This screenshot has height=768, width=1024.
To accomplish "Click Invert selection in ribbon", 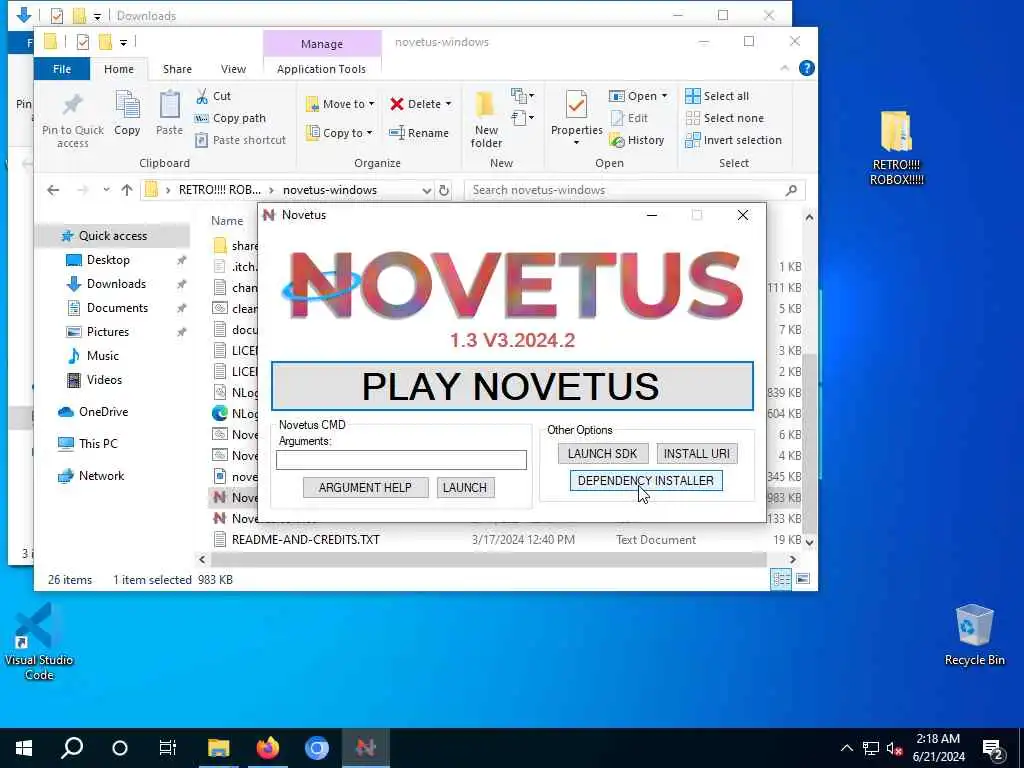I will point(733,140).
